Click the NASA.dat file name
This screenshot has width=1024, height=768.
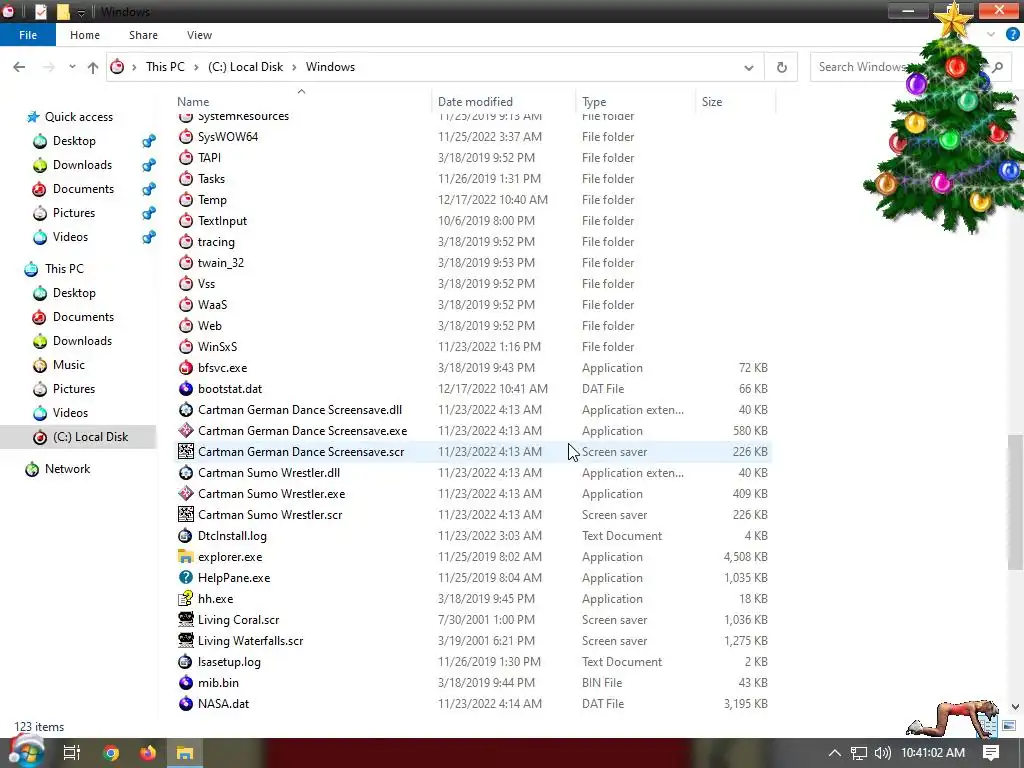[223, 703]
